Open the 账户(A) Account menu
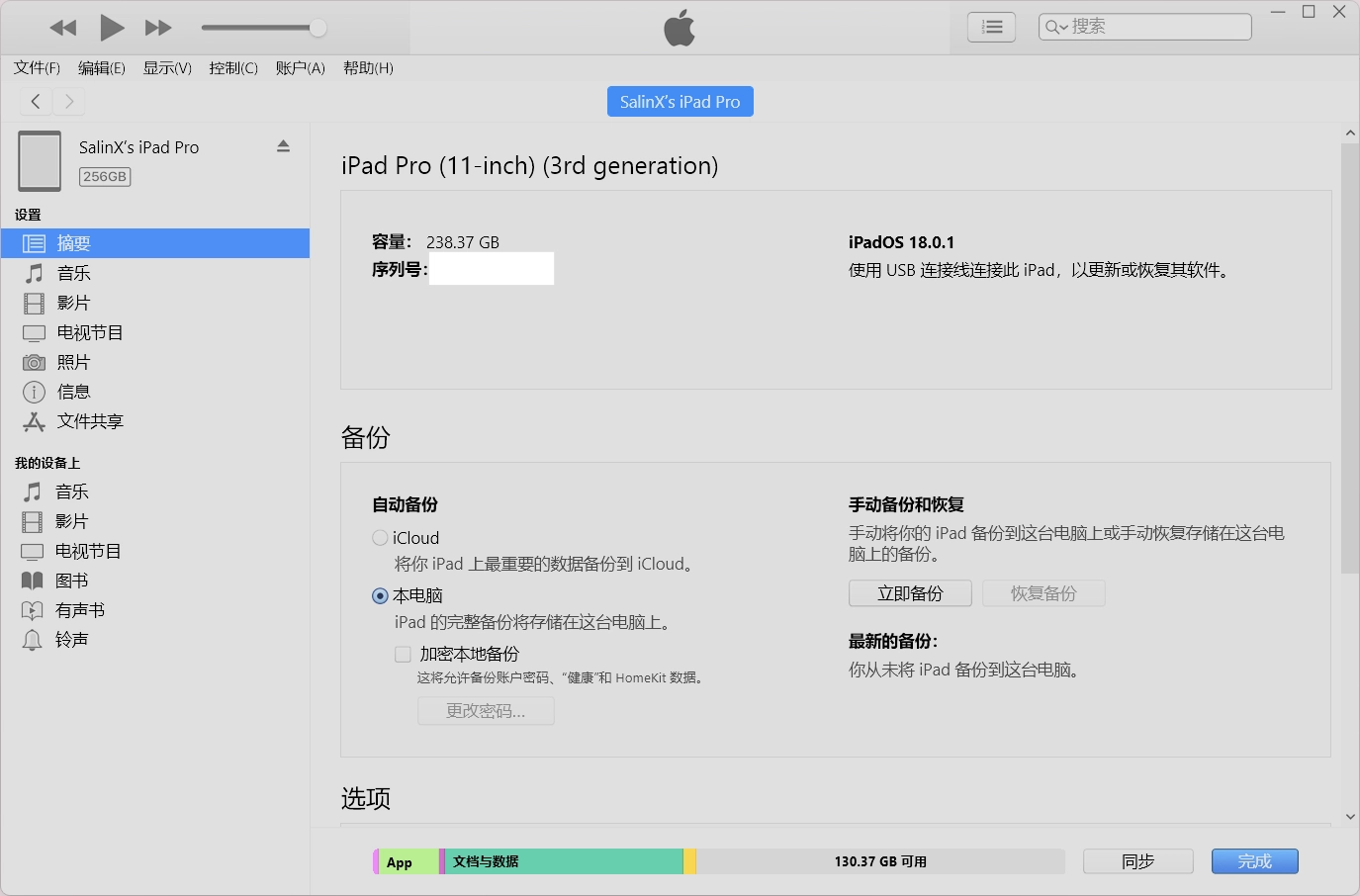 pos(300,68)
